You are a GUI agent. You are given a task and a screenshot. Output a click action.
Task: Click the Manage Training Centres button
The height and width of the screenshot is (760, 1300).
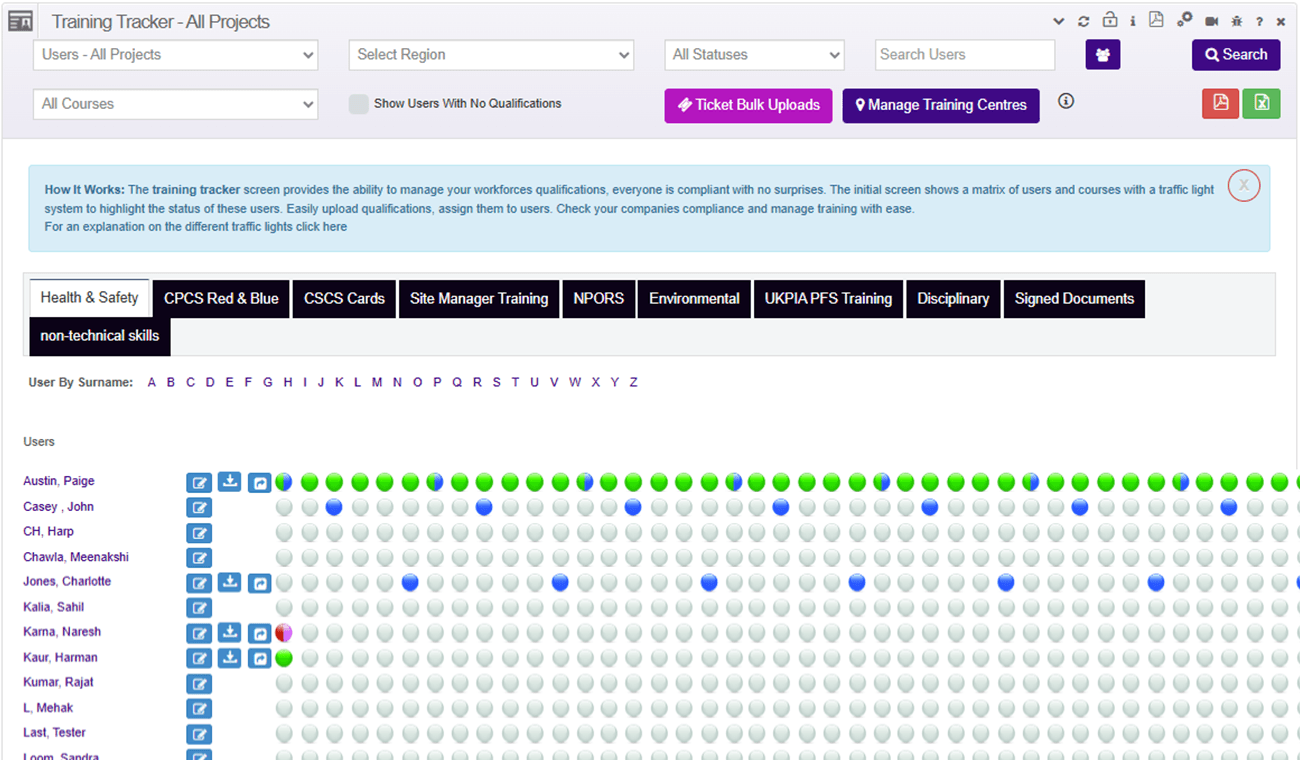click(940, 105)
